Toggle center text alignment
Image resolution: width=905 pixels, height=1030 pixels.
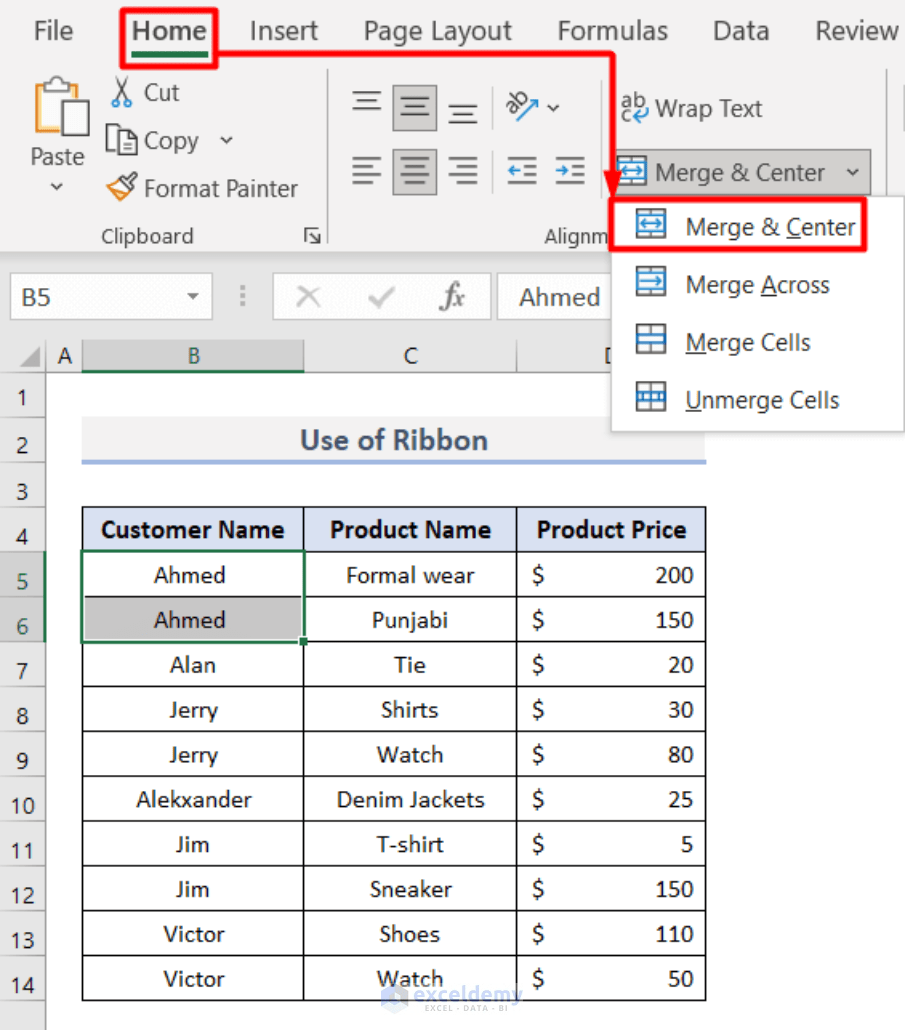[414, 171]
